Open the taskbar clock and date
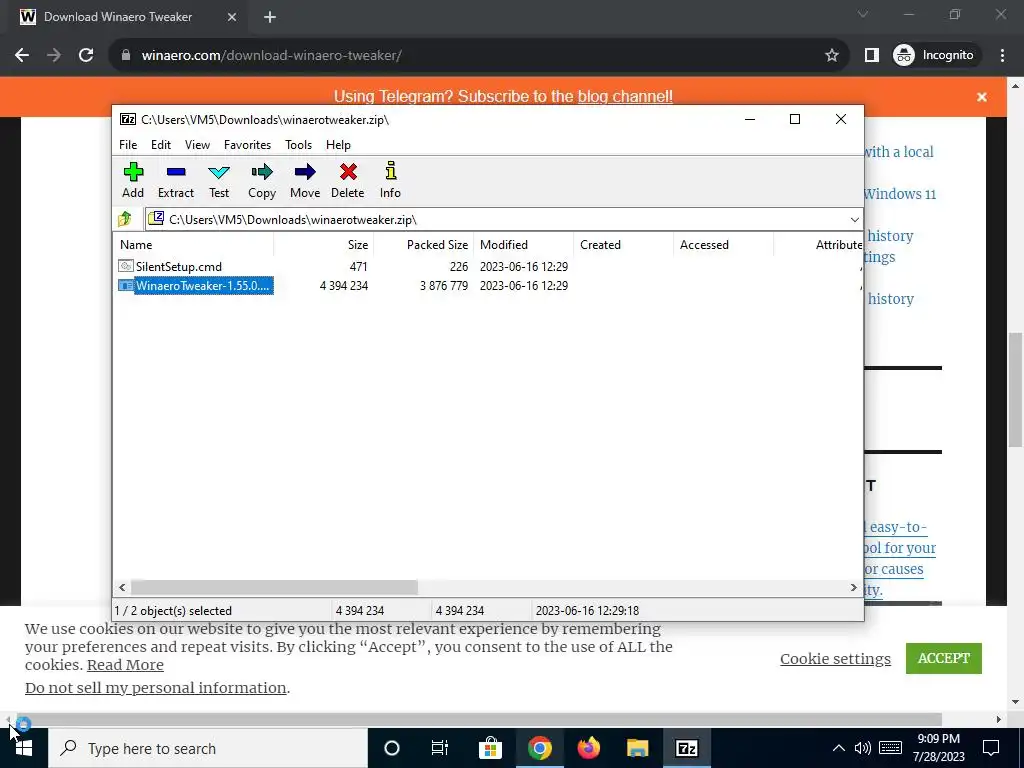 tap(938, 748)
